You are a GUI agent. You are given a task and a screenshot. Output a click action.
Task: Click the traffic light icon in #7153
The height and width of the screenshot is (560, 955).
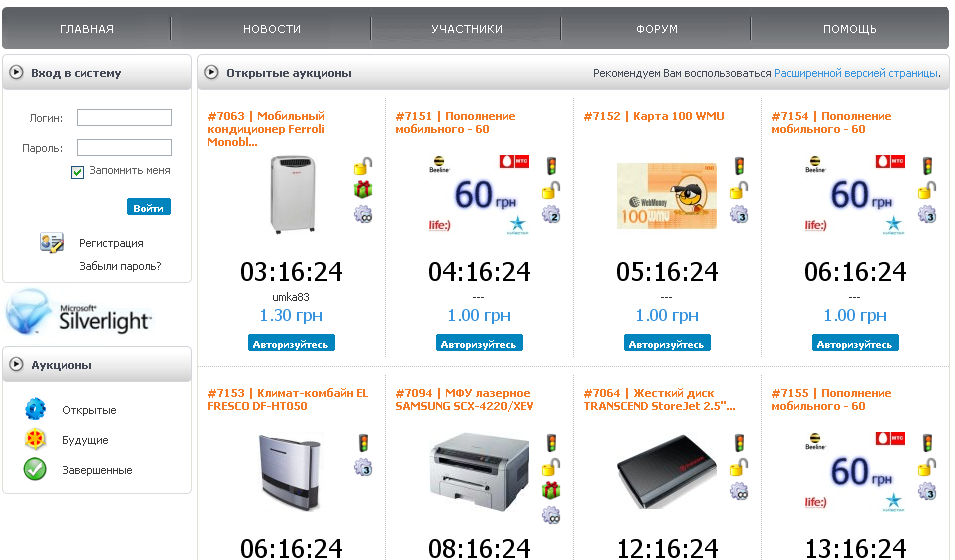pos(363,443)
